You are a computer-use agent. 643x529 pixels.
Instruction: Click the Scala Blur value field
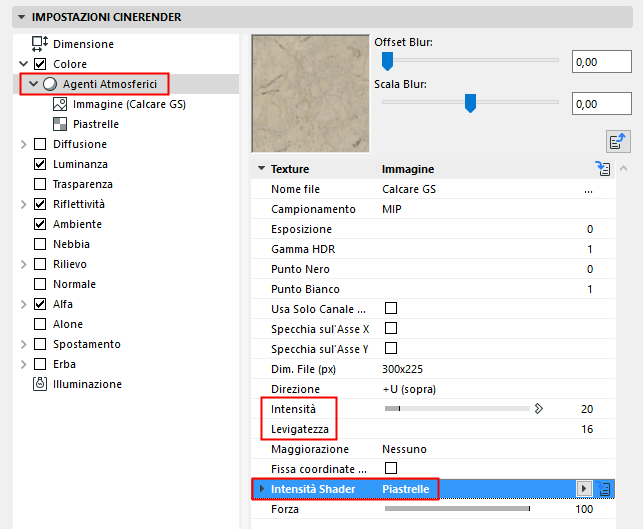[x=602, y=104]
